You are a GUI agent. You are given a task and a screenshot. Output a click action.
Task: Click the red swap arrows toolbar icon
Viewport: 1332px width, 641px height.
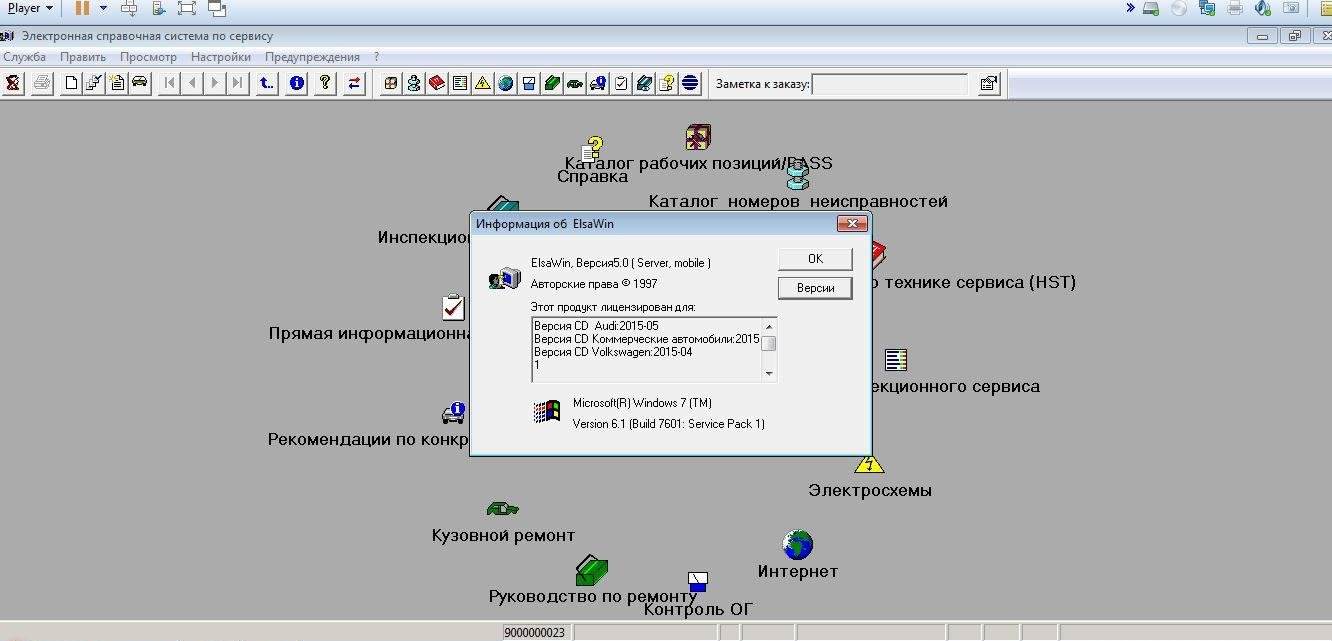352,84
